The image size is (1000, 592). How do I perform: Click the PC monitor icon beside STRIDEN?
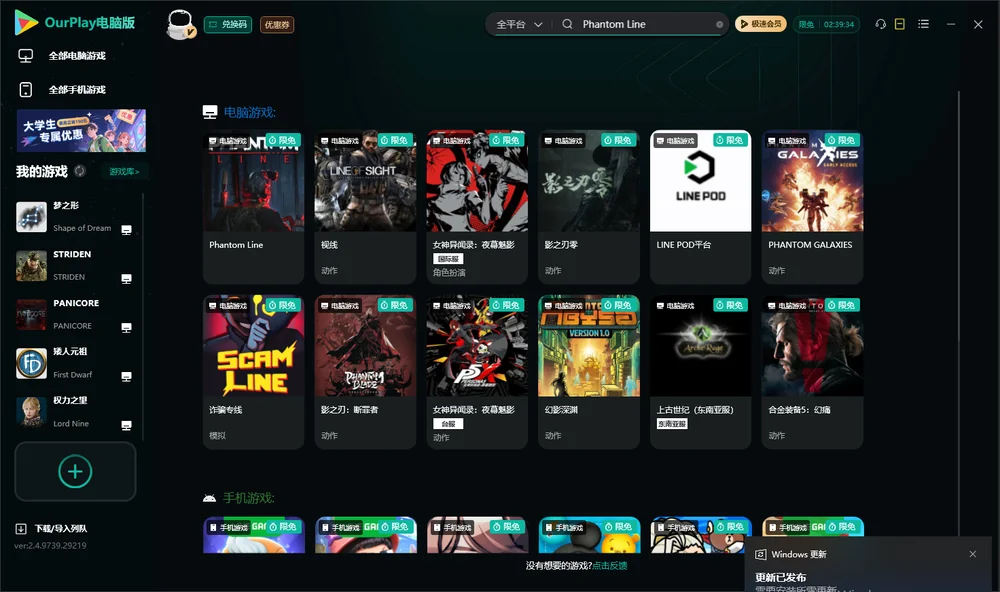pos(126,279)
